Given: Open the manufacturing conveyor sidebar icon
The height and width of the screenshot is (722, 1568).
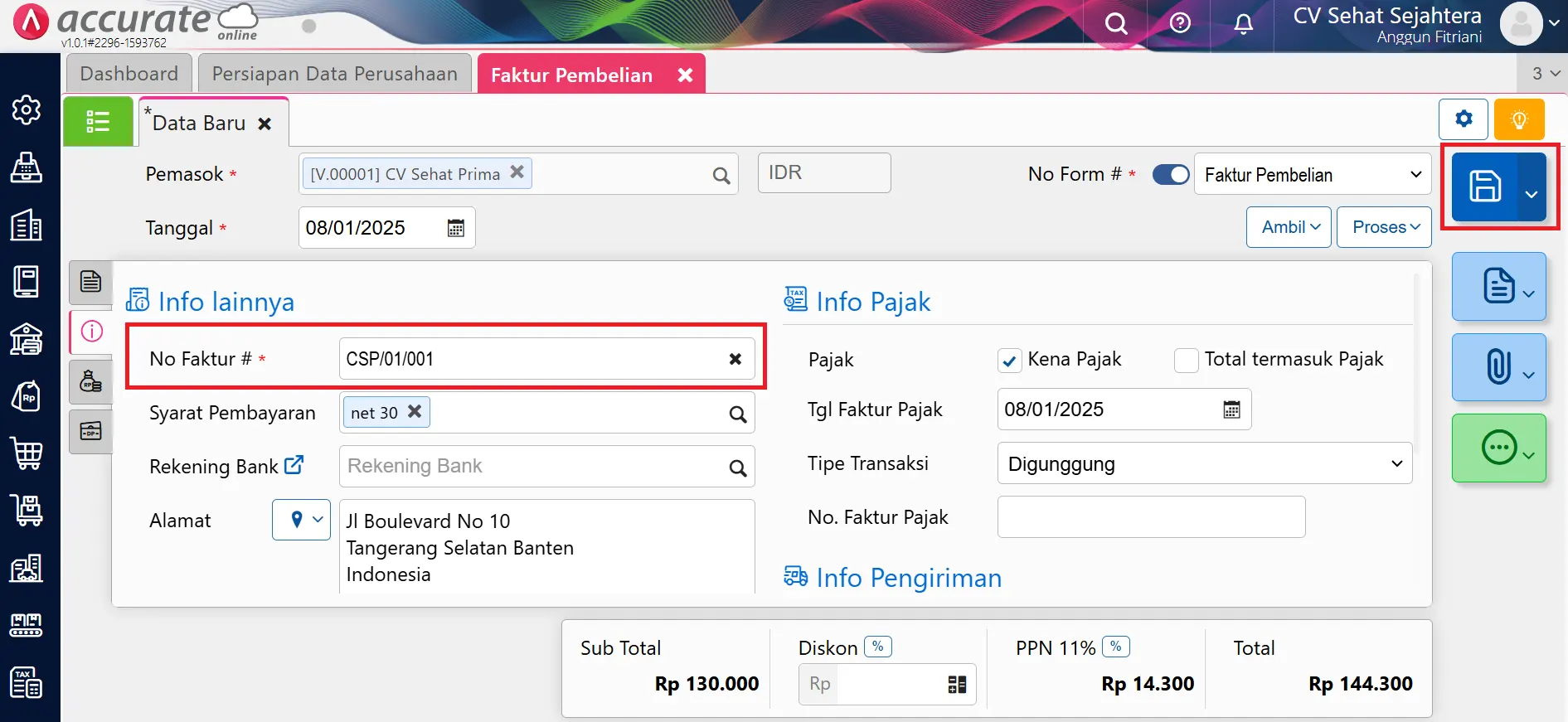Looking at the screenshot, I should point(27,625).
